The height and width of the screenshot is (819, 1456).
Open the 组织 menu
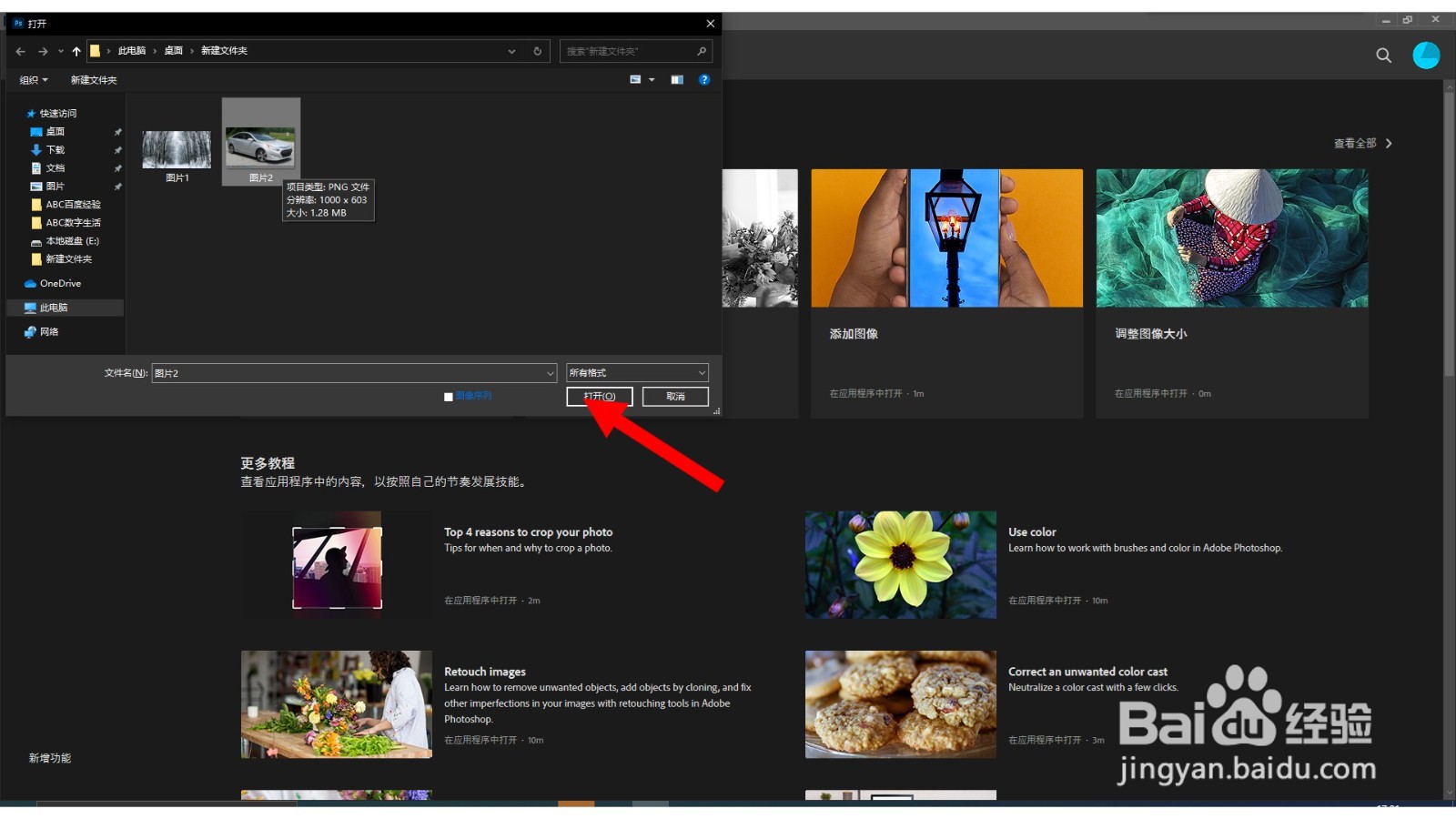tap(34, 80)
